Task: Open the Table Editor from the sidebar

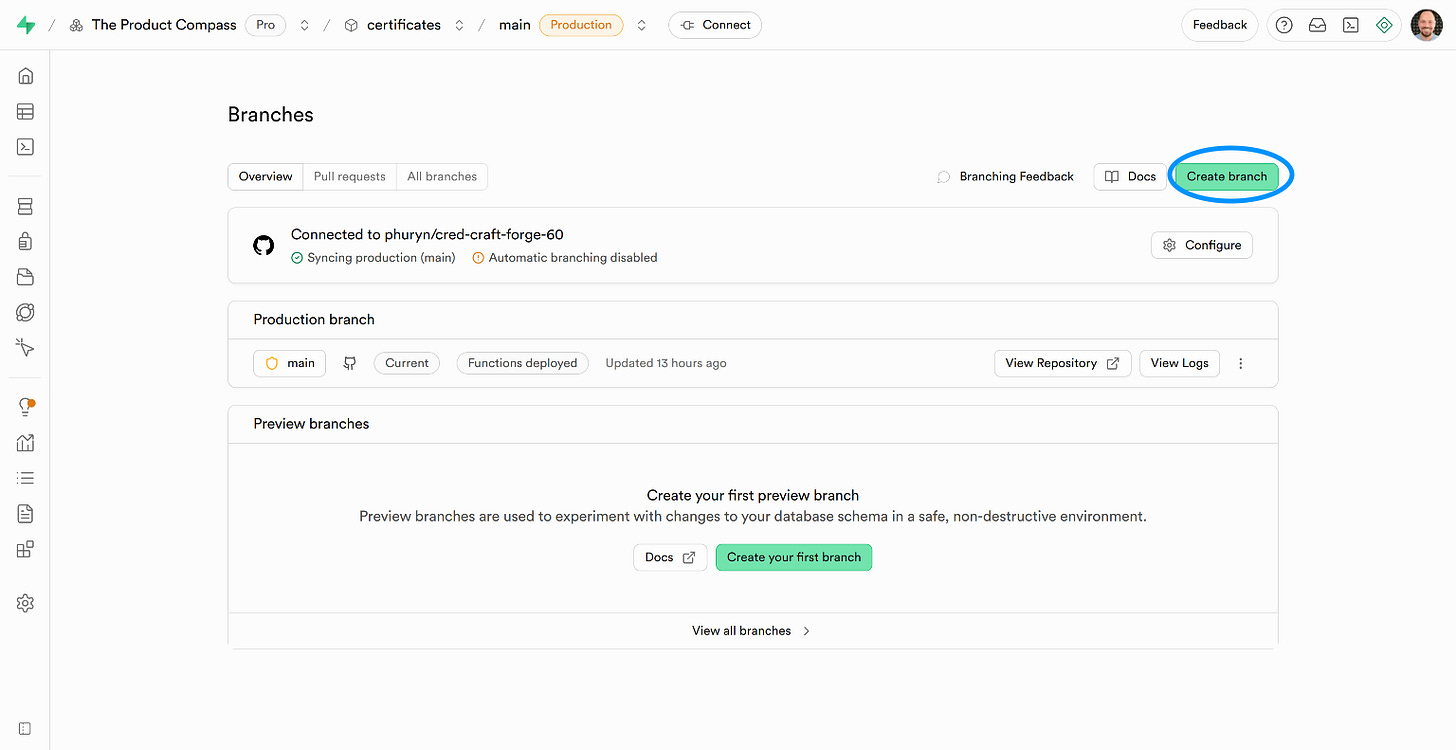Action: point(25,111)
